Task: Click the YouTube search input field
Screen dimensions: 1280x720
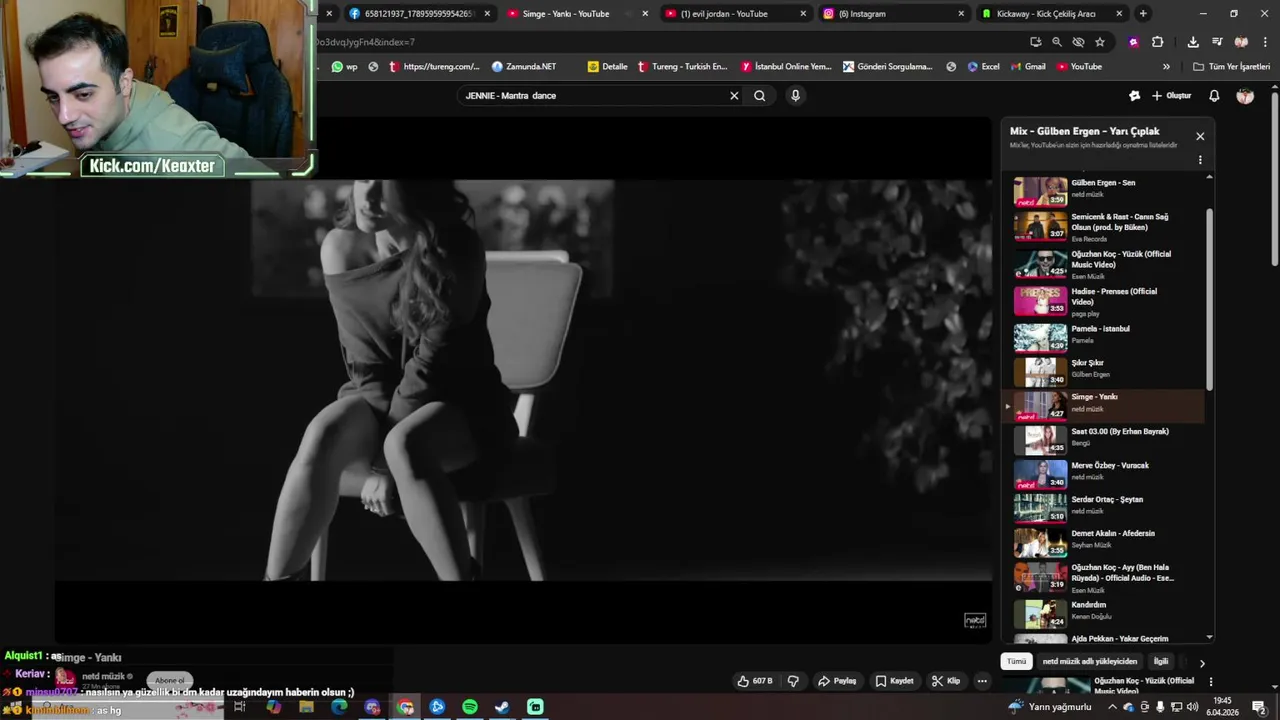Action: pos(595,96)
